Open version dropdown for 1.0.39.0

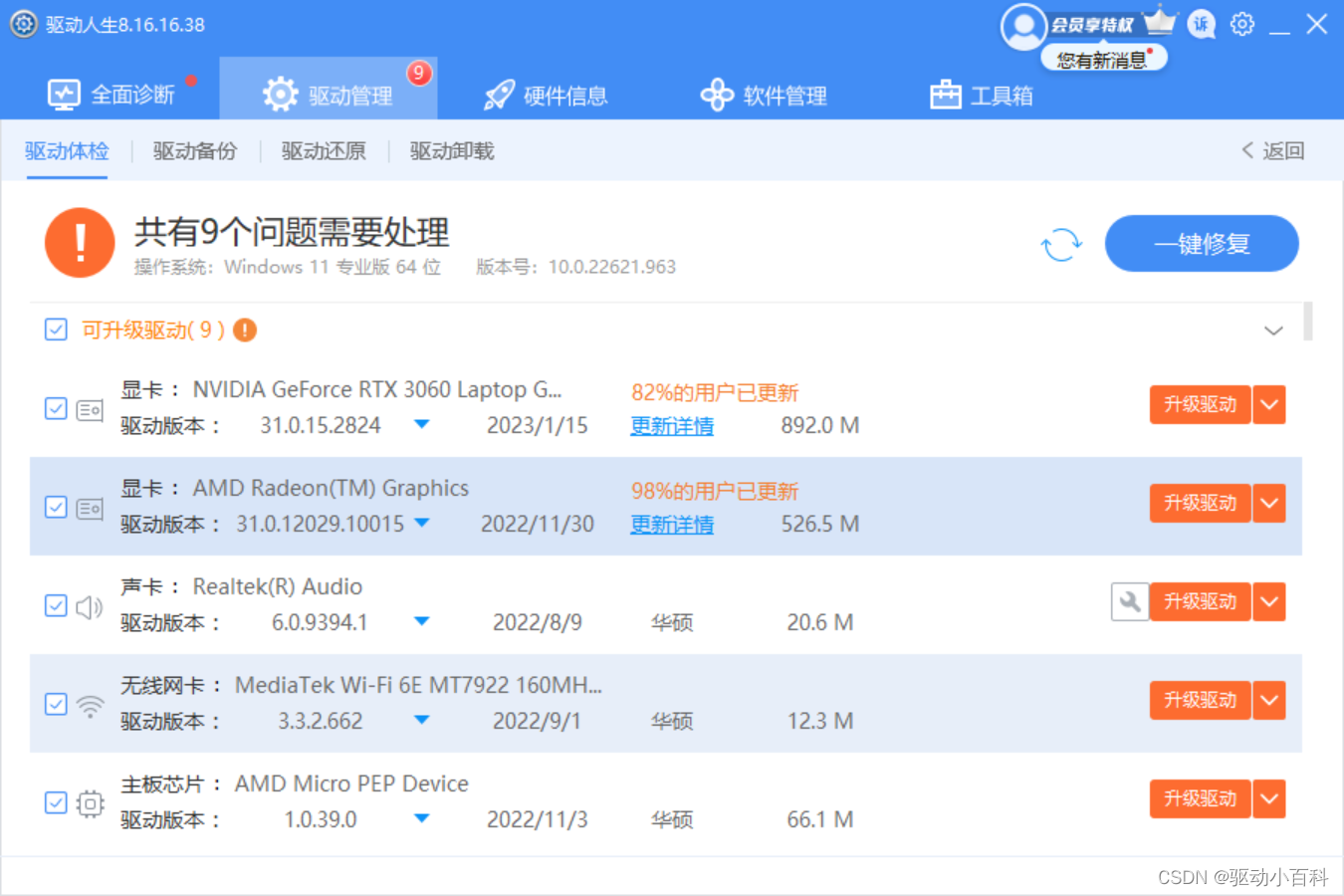(422, 819)
